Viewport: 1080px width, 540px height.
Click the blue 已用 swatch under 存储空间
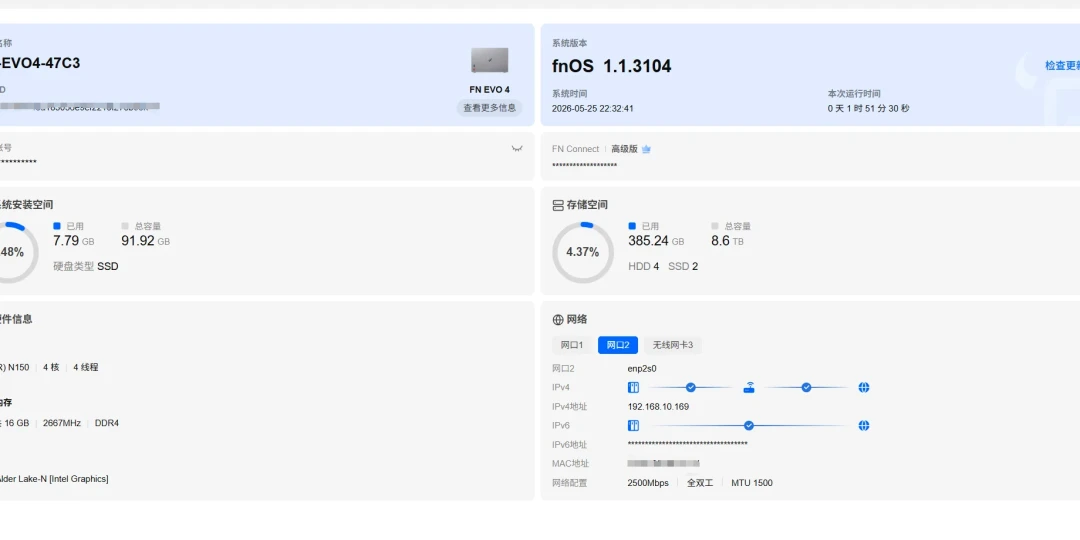632,226
